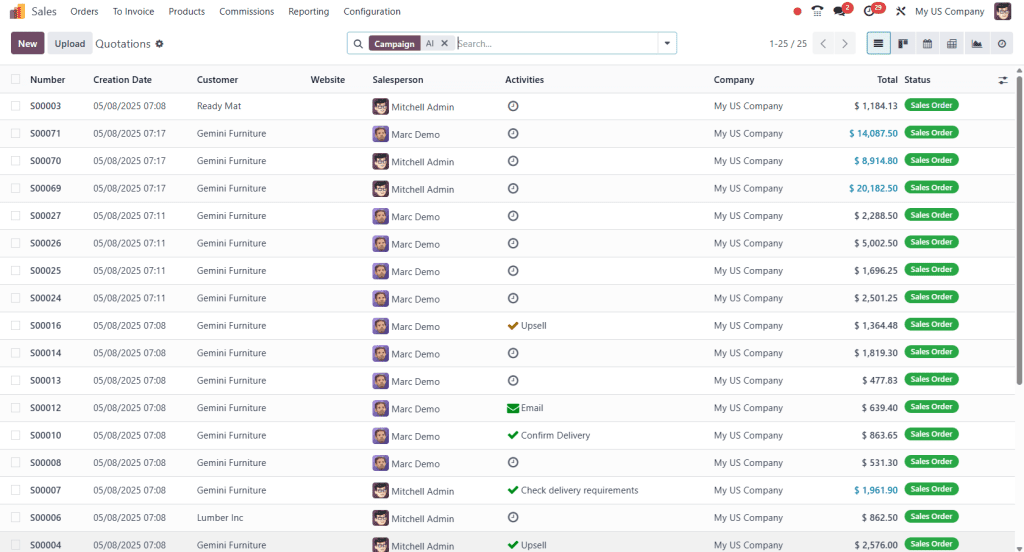The height and width of the screenshot is (552, 1024).
Task: Tick the checkbox for order S00003
Action: 15,106
